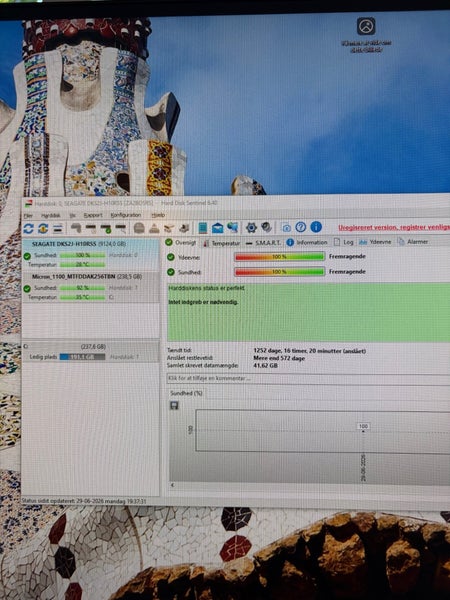
Task: Click the blue question mark help icon
Action: [301, 227]
